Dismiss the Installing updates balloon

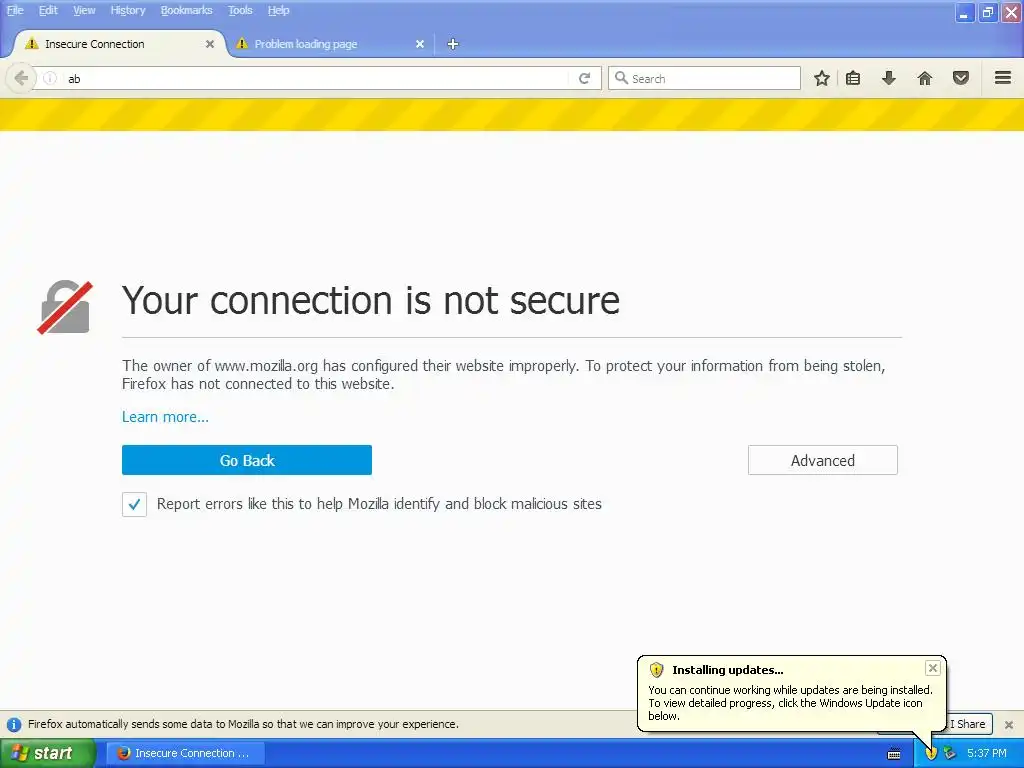click(933, 667)
